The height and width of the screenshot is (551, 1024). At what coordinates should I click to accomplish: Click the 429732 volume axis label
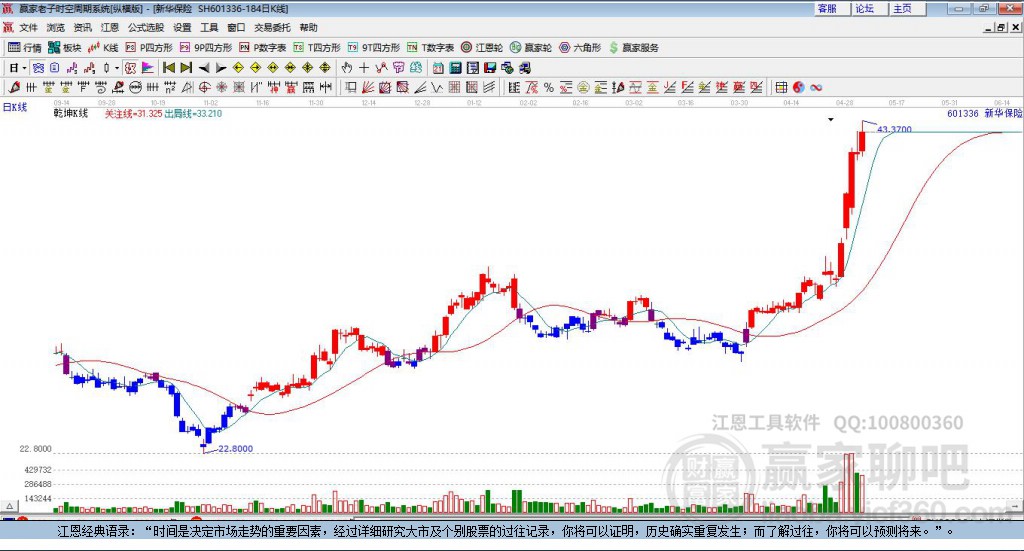(38, 470)
